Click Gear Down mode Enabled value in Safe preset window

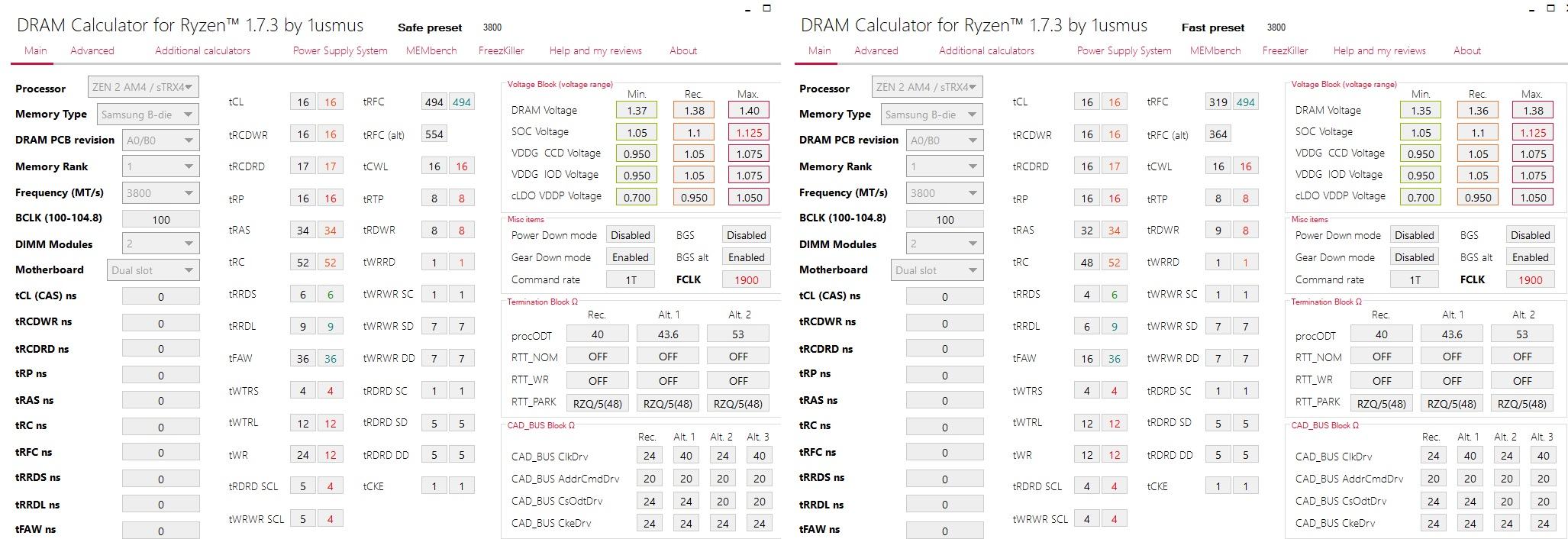631,257
